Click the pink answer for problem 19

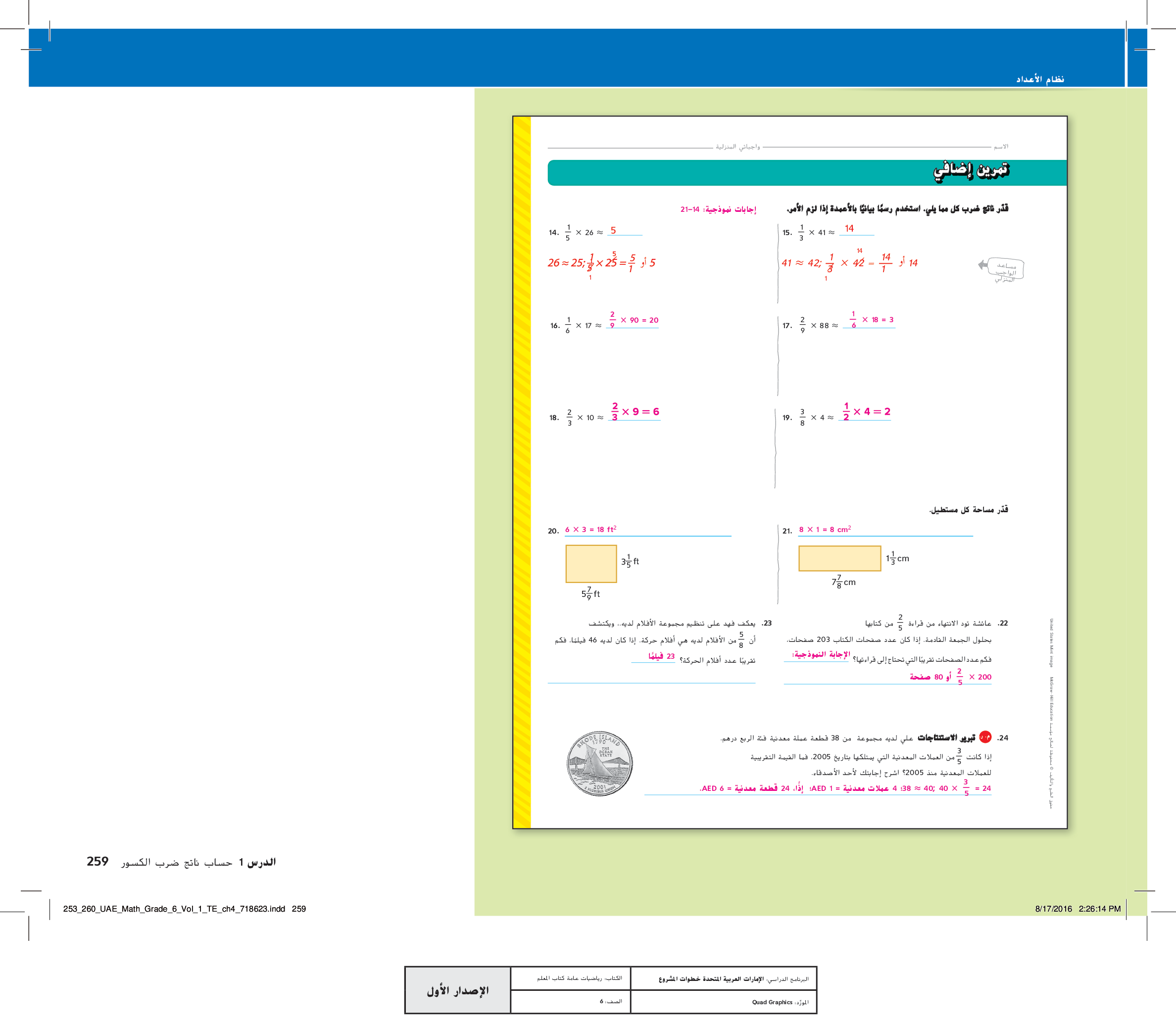[866, 412]
